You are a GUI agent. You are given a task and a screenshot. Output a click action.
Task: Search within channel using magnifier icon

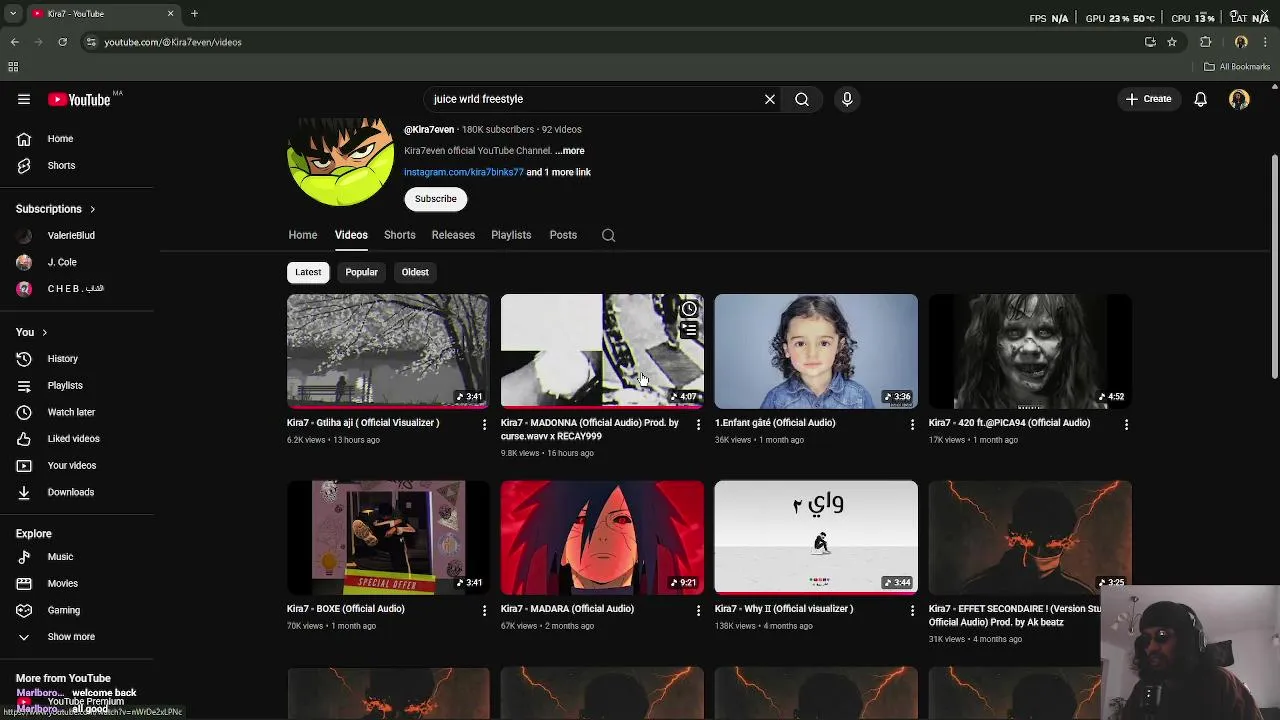coord(608,235)
